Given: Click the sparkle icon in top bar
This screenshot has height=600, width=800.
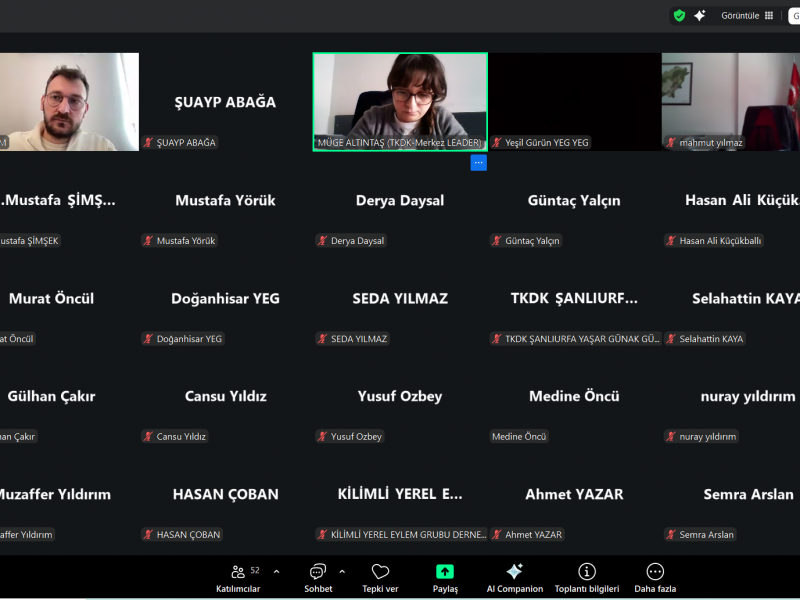Looking at the screenshot, I should pyautogui.click(x=700, y=15).
